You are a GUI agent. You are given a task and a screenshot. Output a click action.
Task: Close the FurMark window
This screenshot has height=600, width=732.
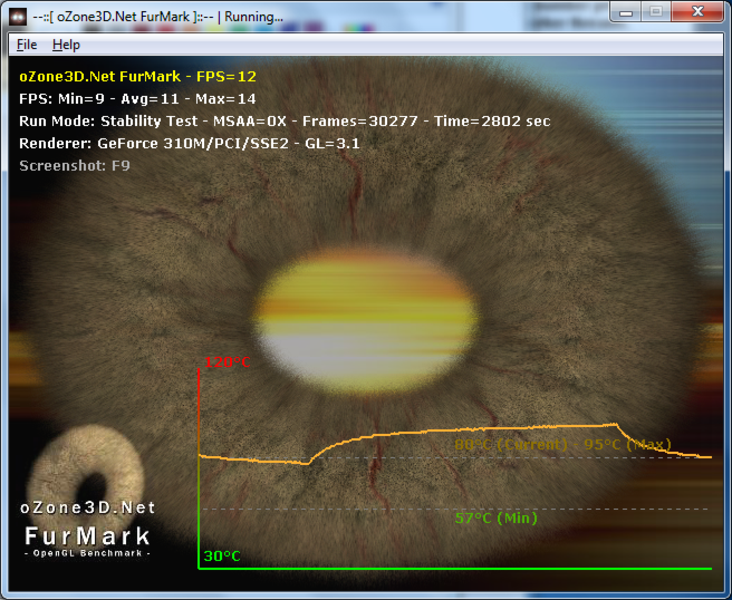point(698,12)
